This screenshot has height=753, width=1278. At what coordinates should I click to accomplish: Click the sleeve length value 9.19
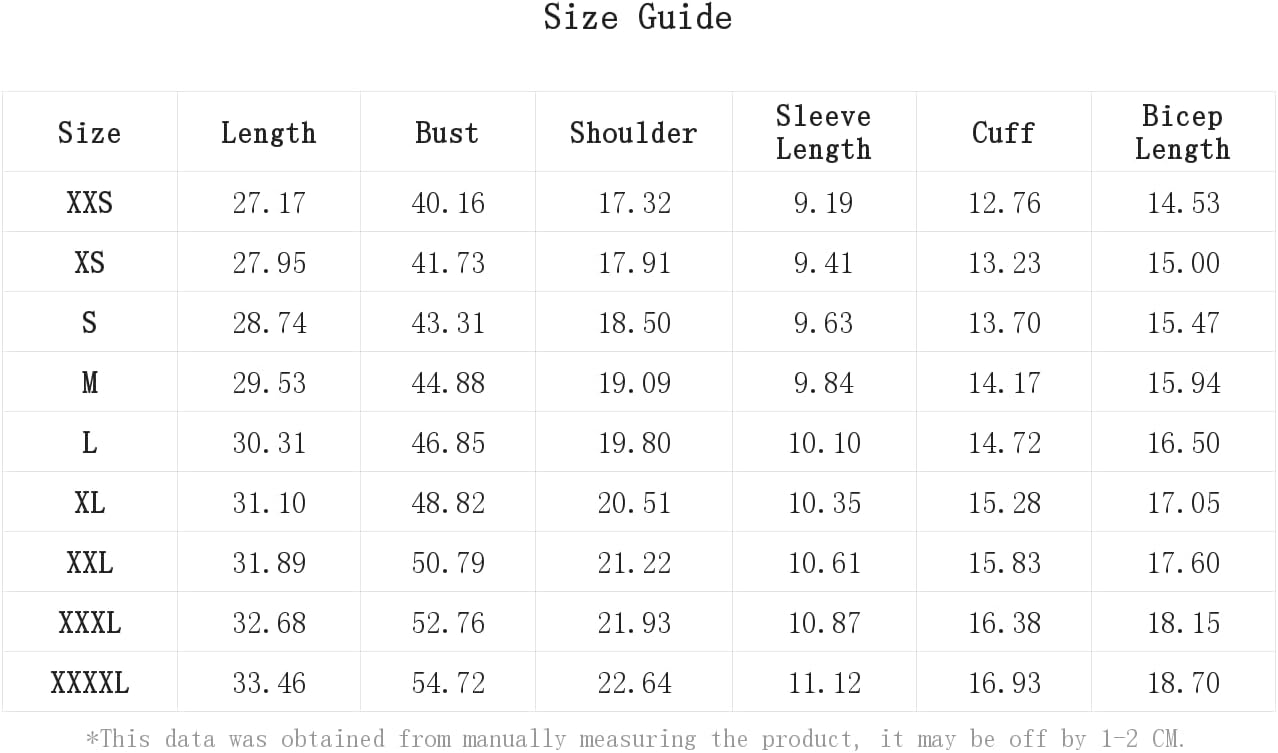(824, 203)
